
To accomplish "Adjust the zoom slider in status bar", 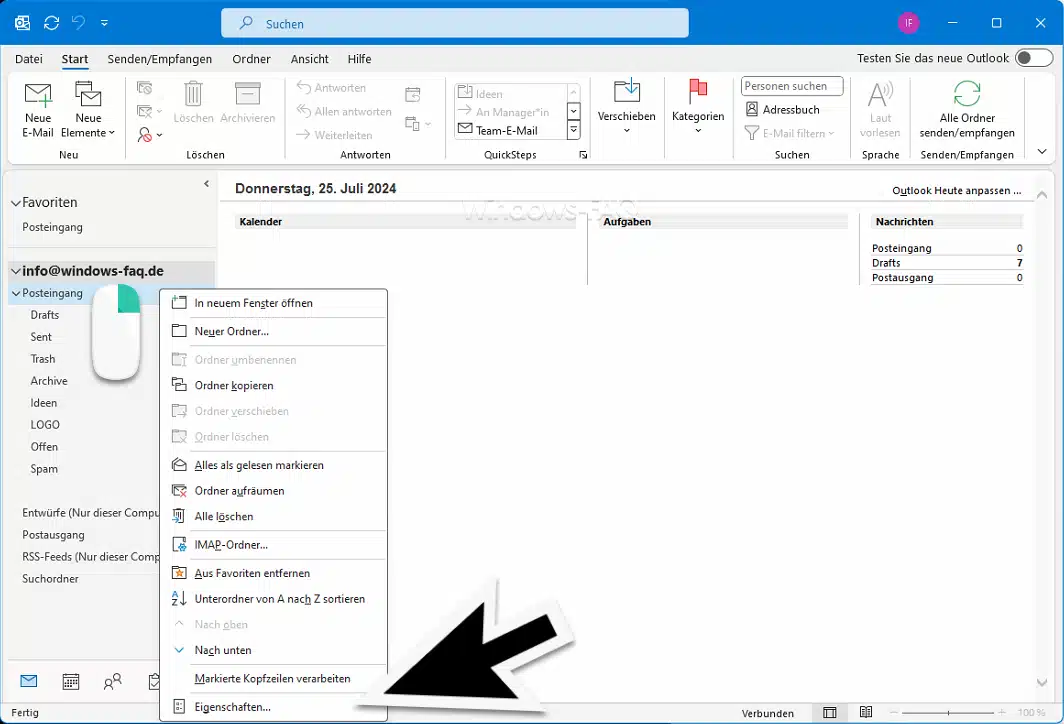I will point(948,712).
